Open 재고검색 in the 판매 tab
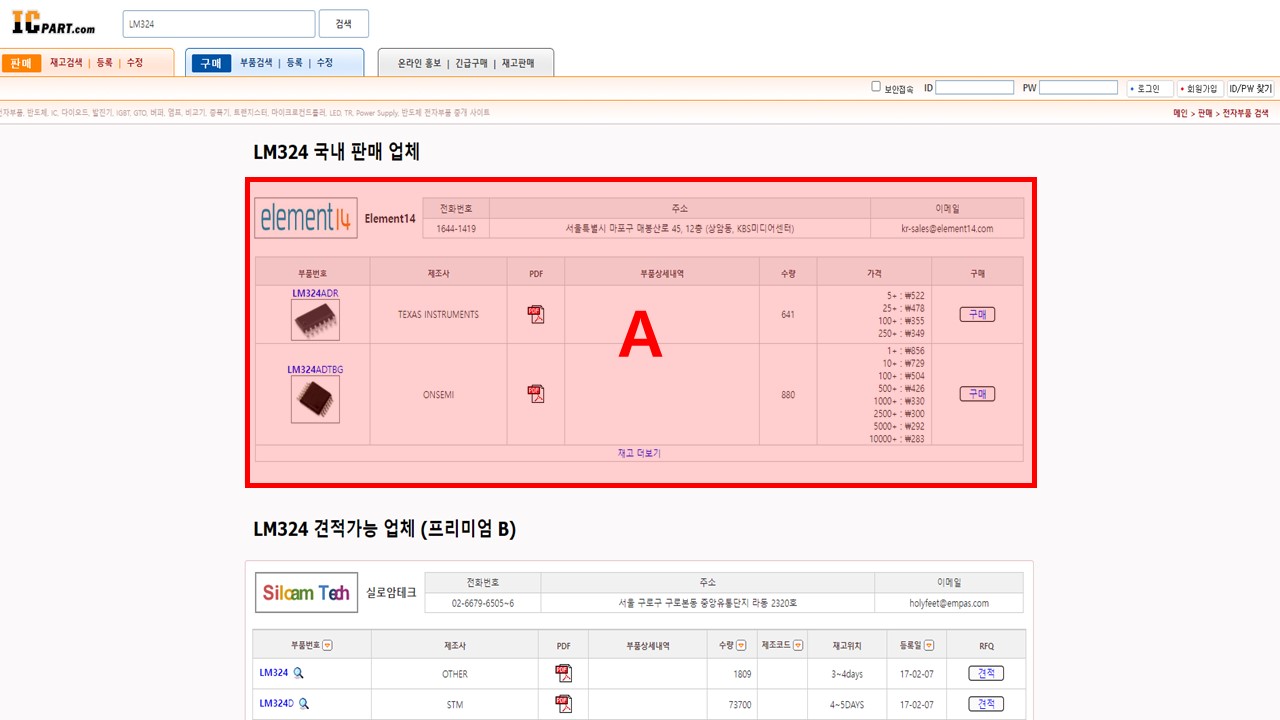1280x720 pixels. [x=66, y=63]
